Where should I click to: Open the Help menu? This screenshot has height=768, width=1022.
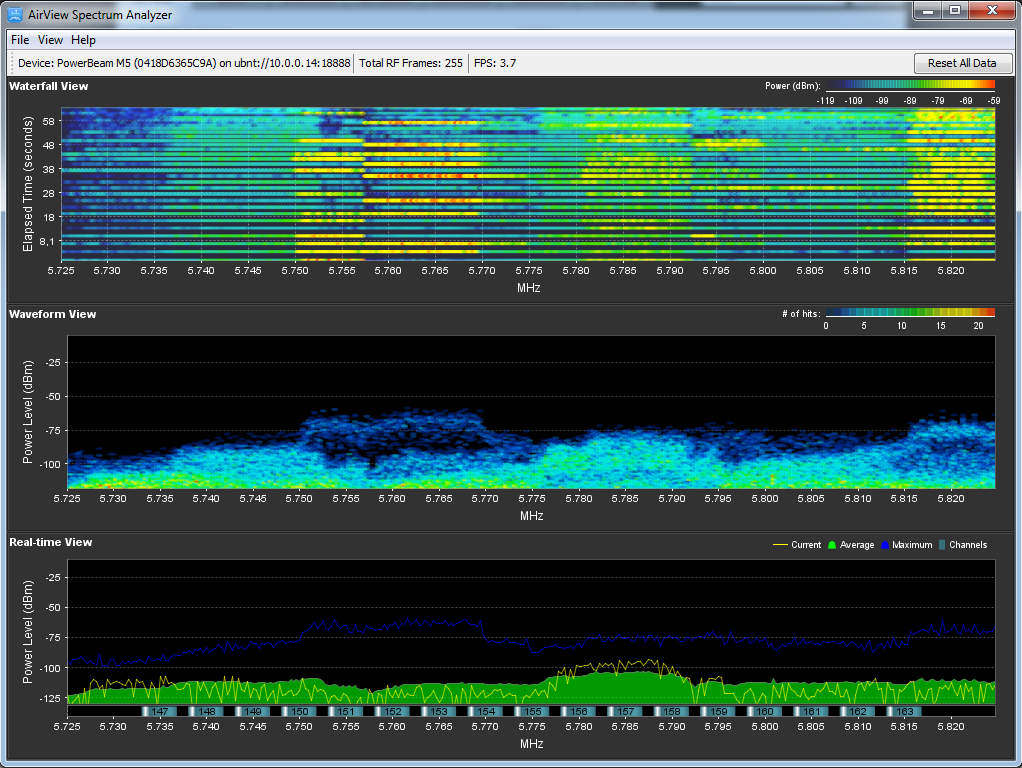coord(84,40)
